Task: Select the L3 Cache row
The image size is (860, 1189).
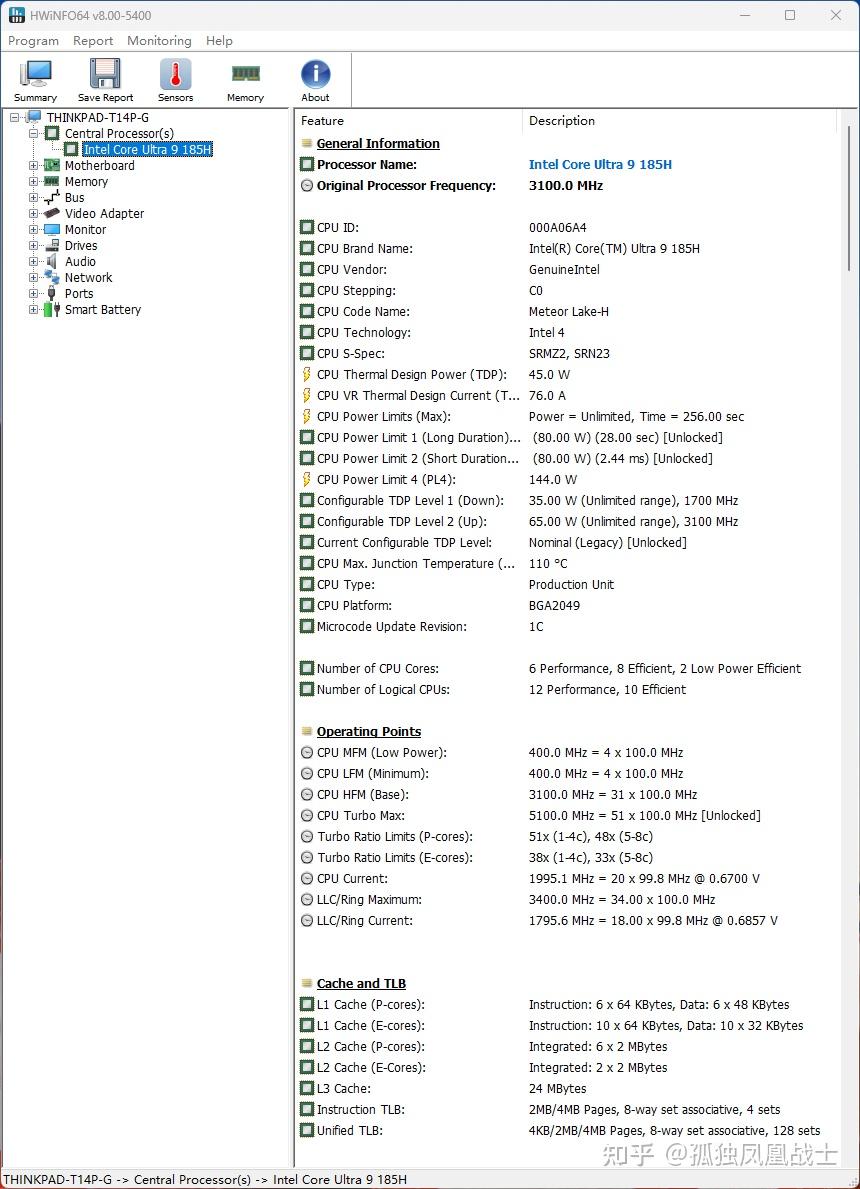Action: click(x=569, y=1089)
